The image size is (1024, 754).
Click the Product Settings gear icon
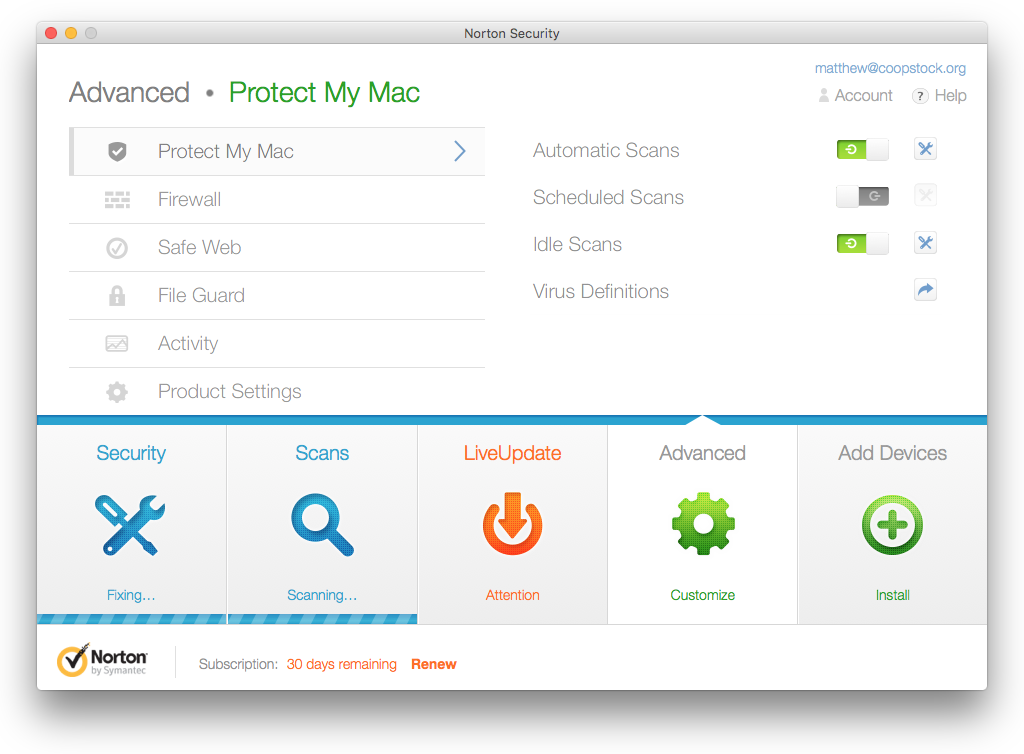[117, 392]
